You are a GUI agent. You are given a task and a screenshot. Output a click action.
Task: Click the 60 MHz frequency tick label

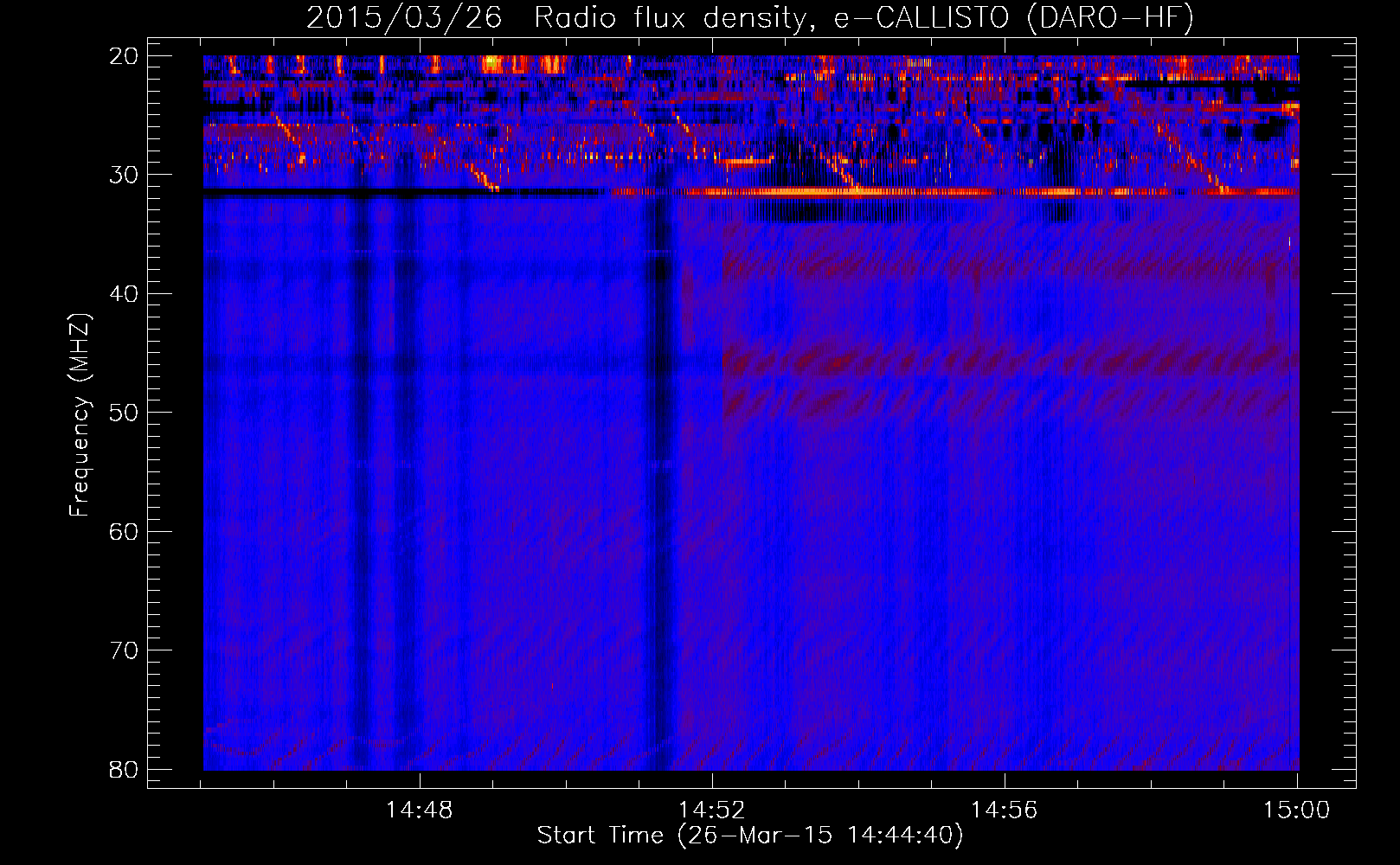[125, 532]
